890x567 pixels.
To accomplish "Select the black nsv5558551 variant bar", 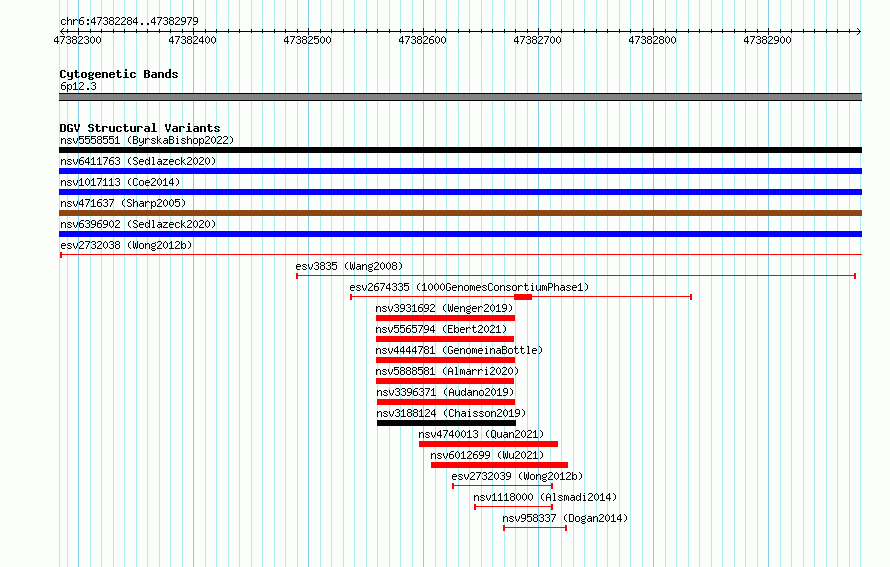I will click(x=460, y=150).
